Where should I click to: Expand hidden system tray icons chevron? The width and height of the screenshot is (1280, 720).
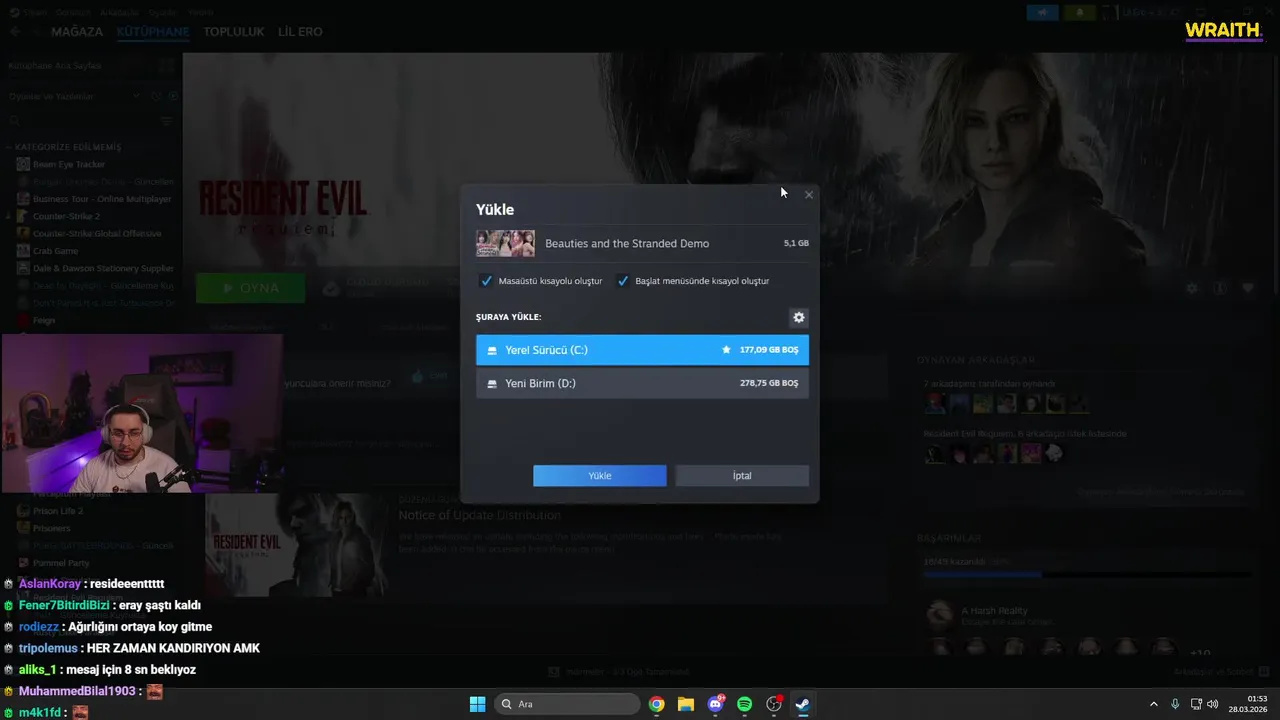(x=1153, y=704)
